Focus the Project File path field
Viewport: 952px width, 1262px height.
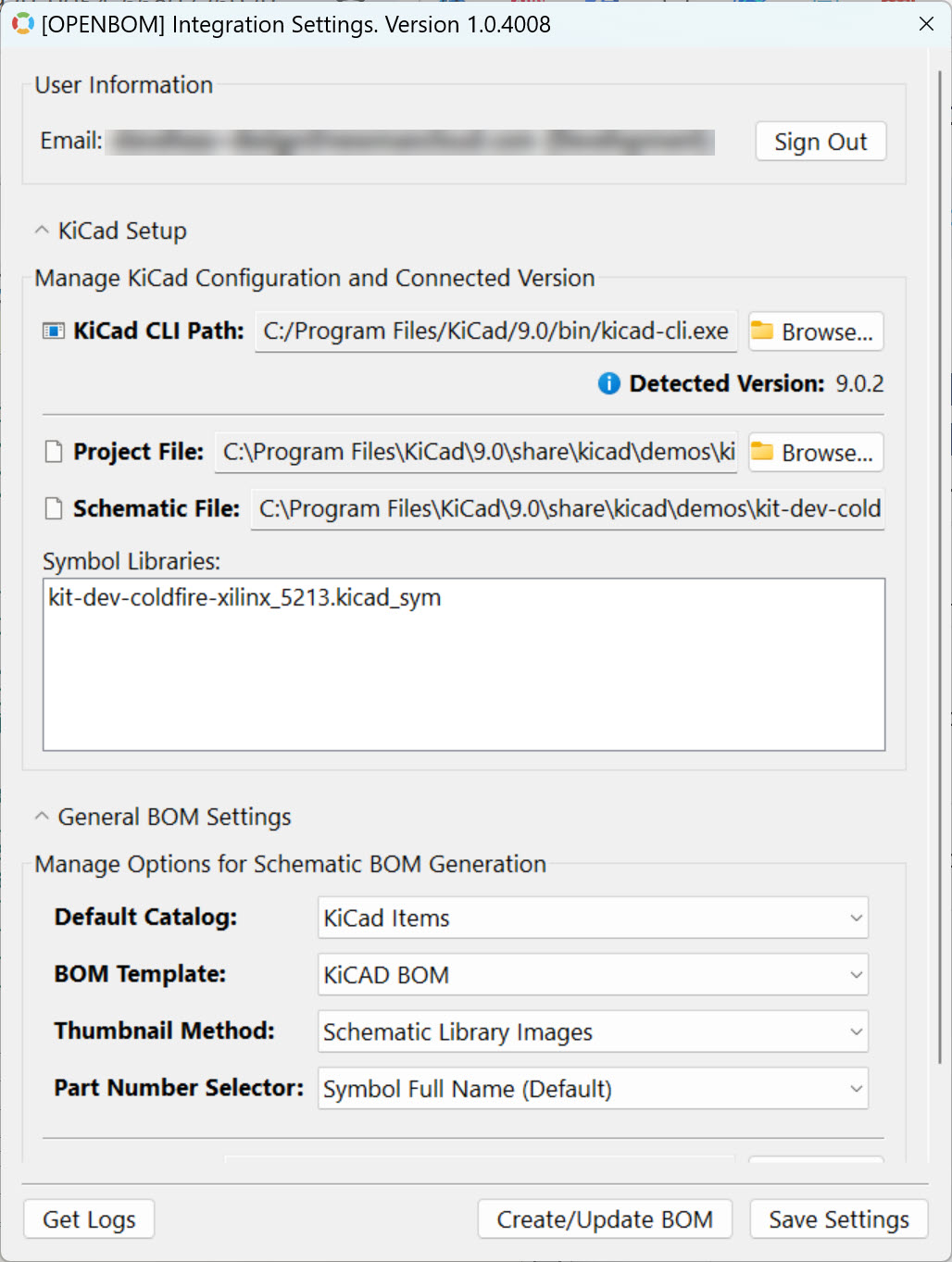[476, 452]
